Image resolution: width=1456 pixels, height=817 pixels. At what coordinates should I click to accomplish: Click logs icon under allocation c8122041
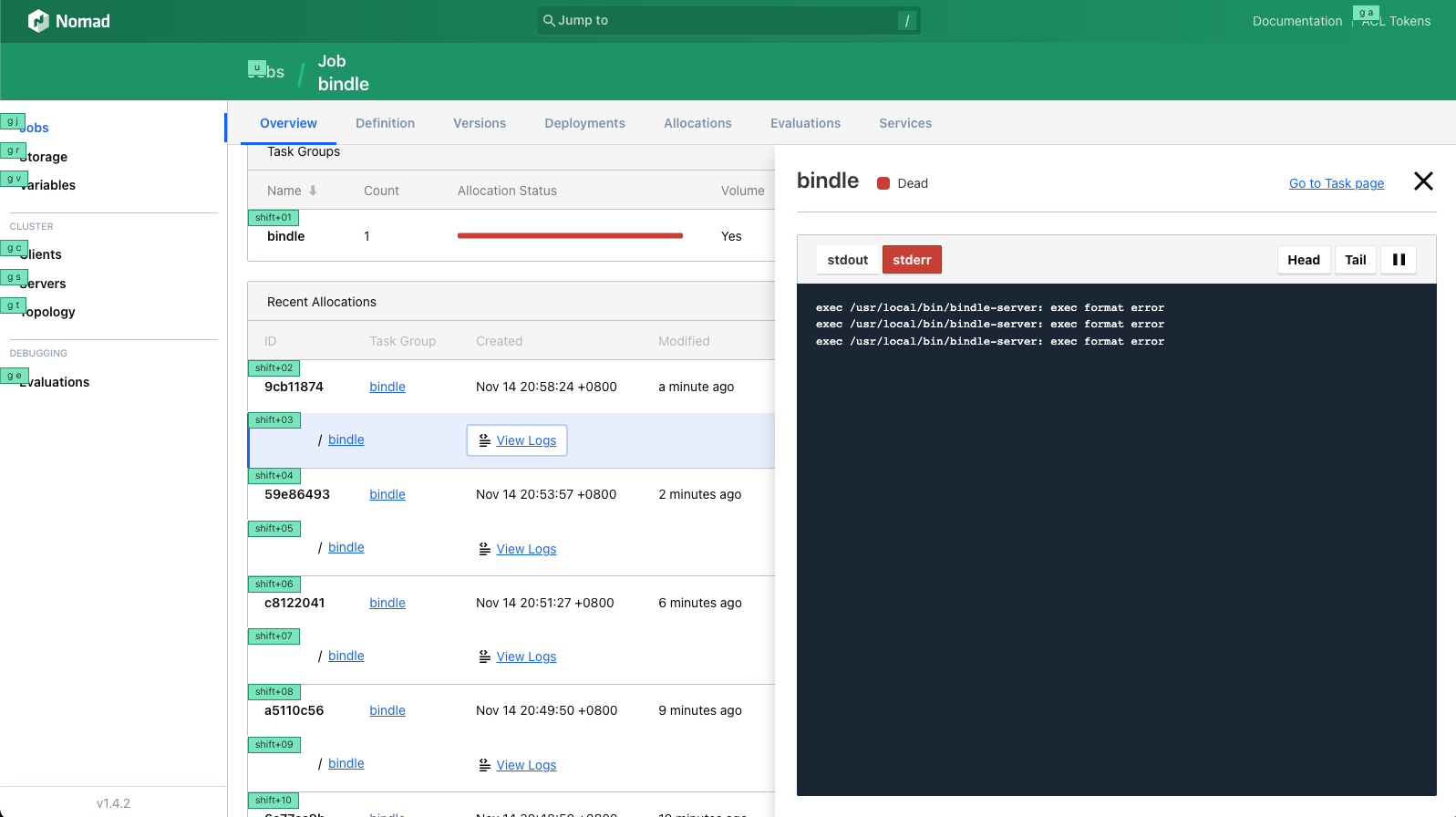[485, 657]
